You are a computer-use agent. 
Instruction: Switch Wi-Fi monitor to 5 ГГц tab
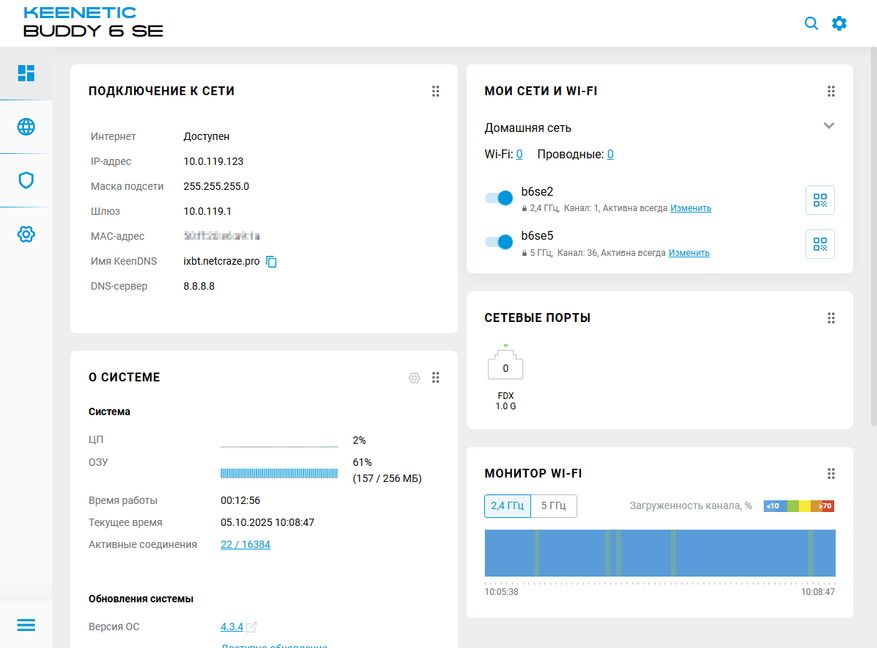pos(553,506)
